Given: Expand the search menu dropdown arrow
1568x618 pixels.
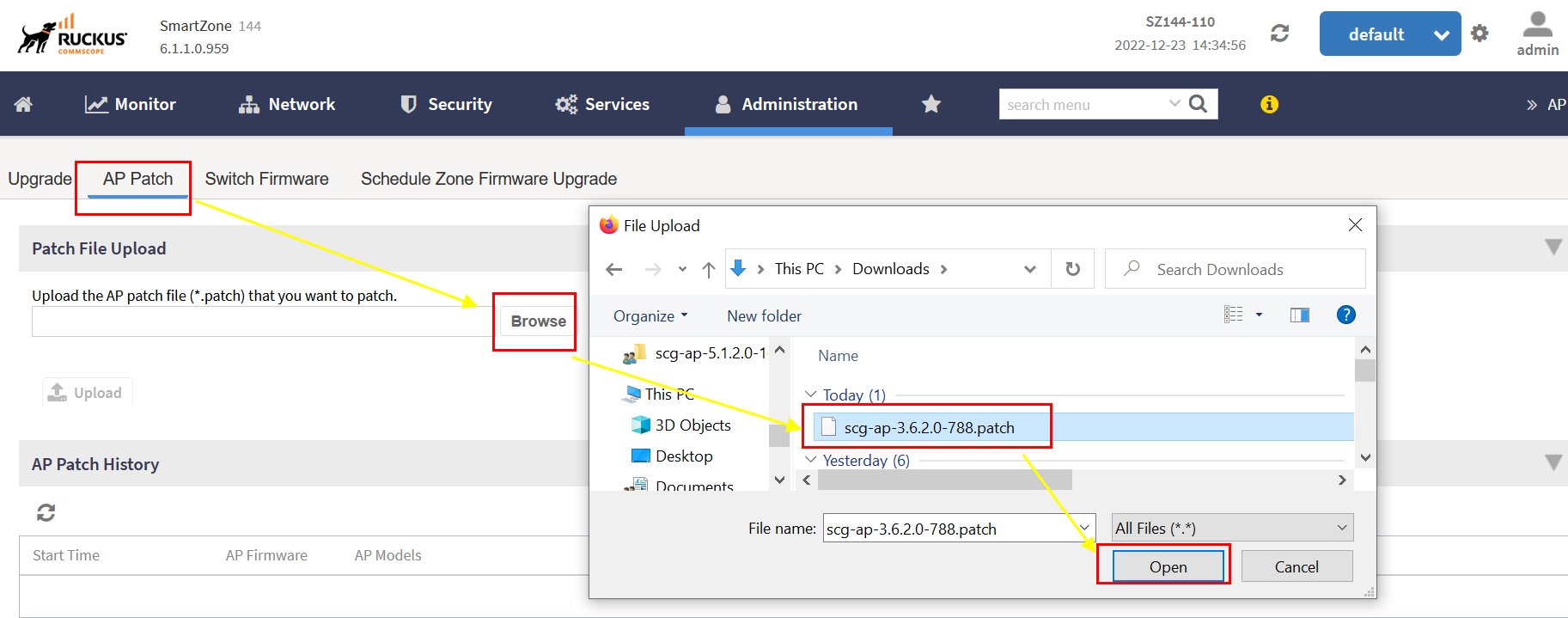Looking at the screenshot, I should pyautogui.click(x=1174, y=103).
